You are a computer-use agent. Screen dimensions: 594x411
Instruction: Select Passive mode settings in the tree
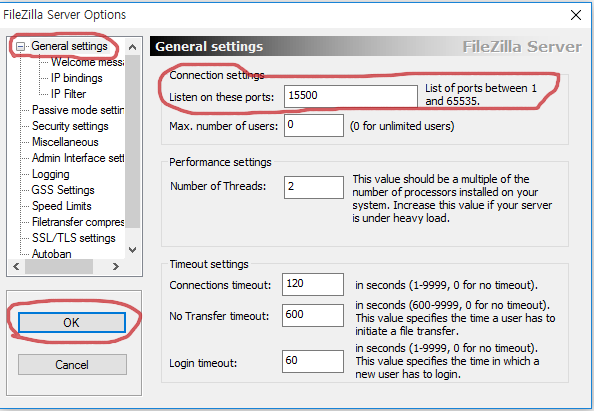(x=78, y=110)
